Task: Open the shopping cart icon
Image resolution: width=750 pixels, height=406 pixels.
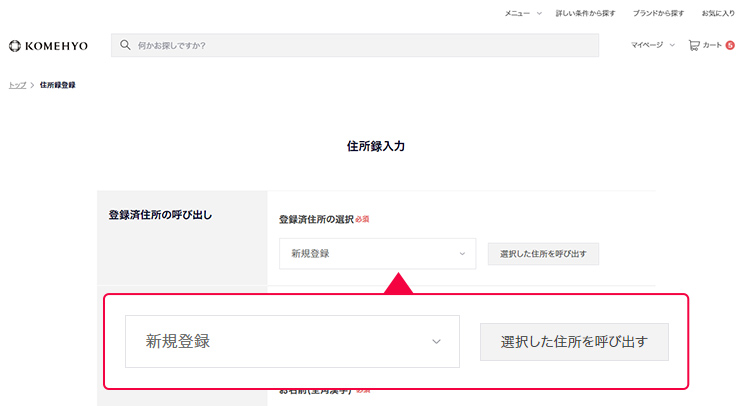Action: coord(694,45)
